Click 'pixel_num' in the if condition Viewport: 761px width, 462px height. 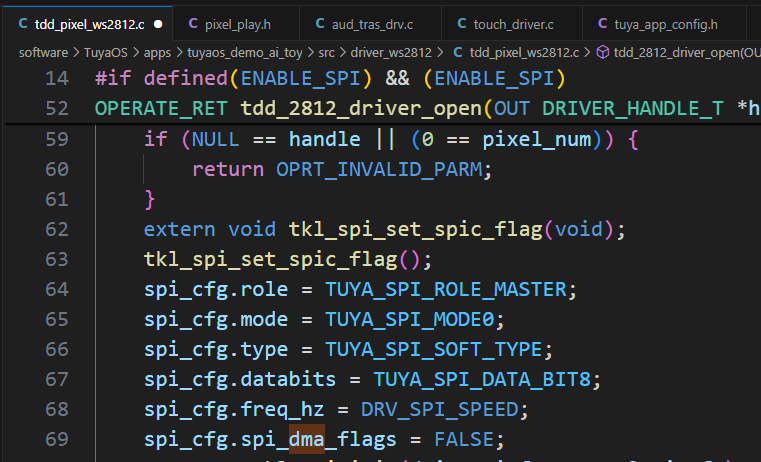[x=537, y=140]
